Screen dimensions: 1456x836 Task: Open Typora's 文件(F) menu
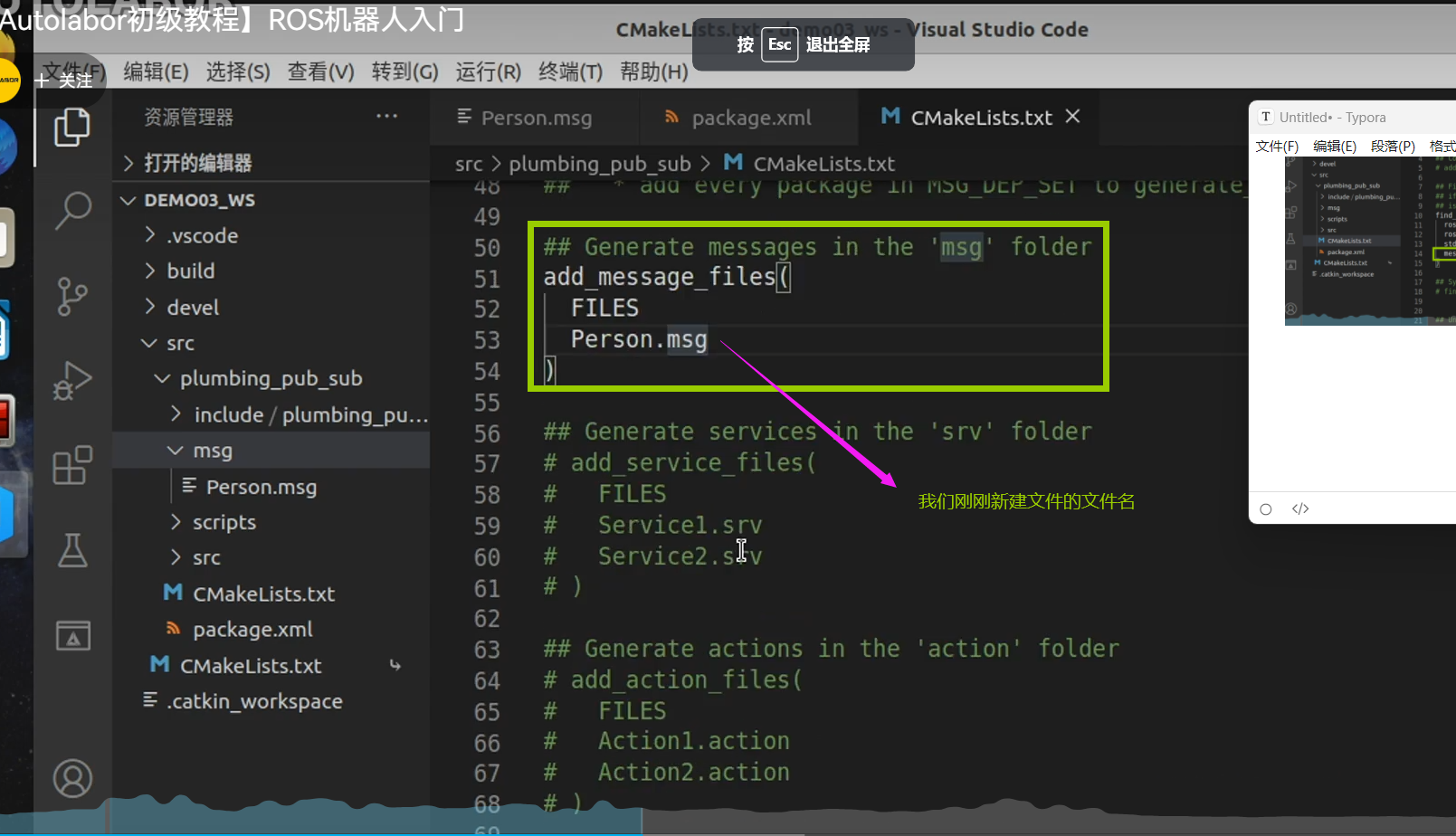pos(1277,146)
